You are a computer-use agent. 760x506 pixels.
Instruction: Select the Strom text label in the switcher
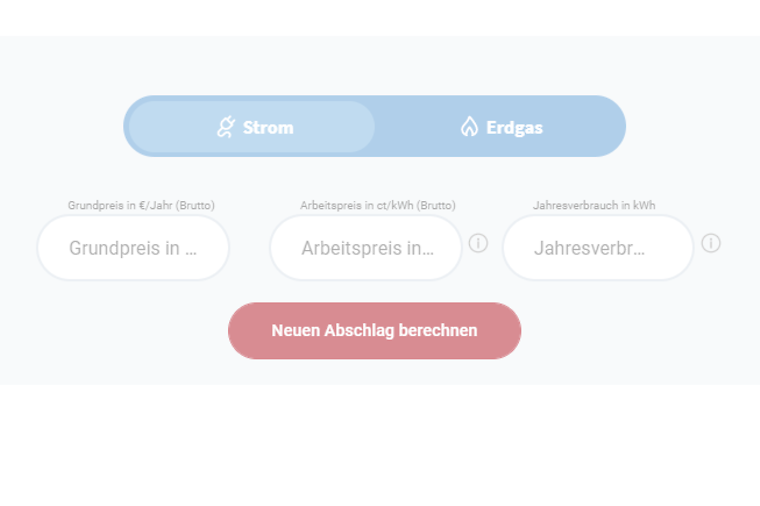tap(268, 127)
